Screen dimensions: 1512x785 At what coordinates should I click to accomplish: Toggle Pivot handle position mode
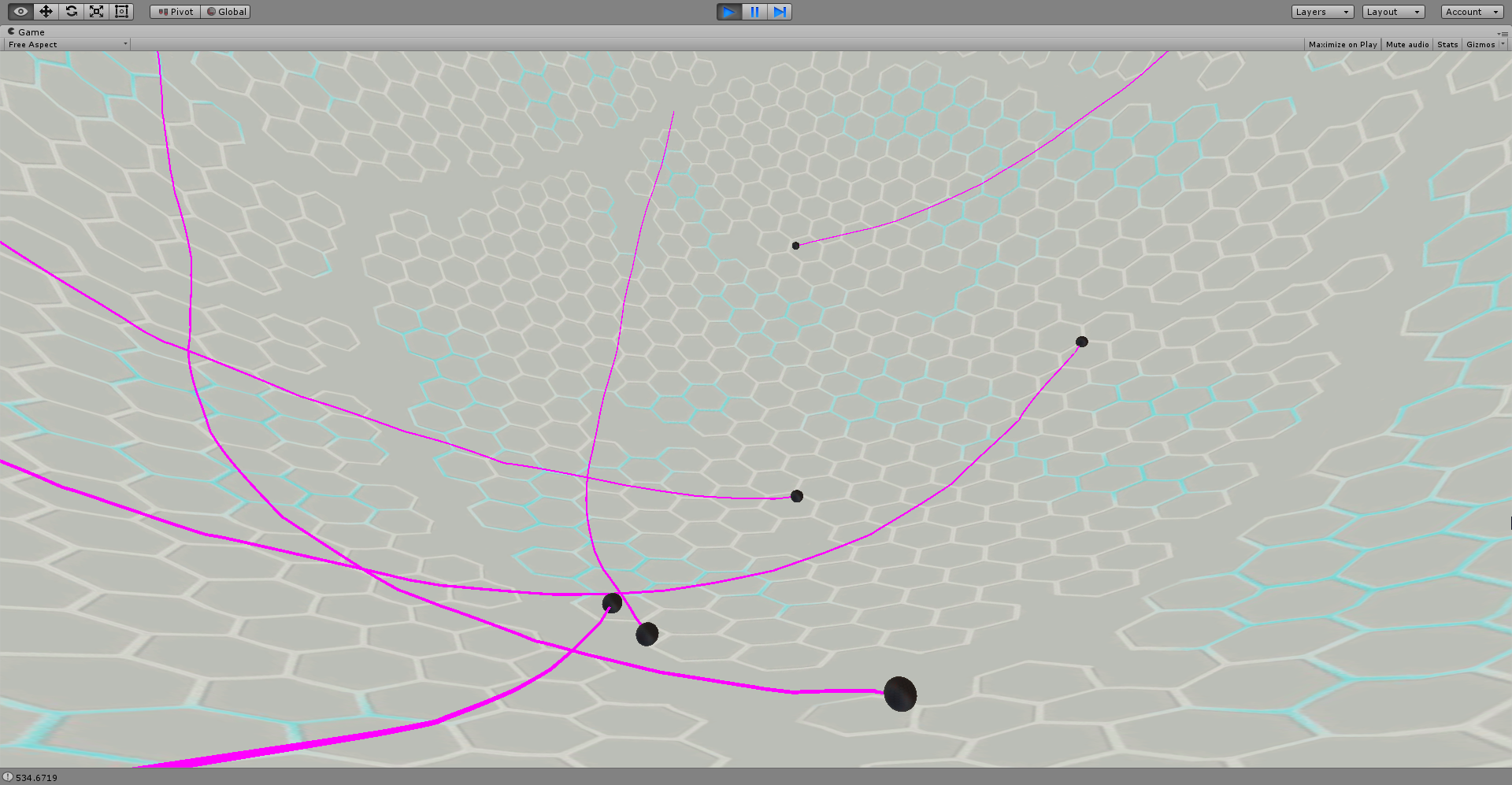coord(176,12)
